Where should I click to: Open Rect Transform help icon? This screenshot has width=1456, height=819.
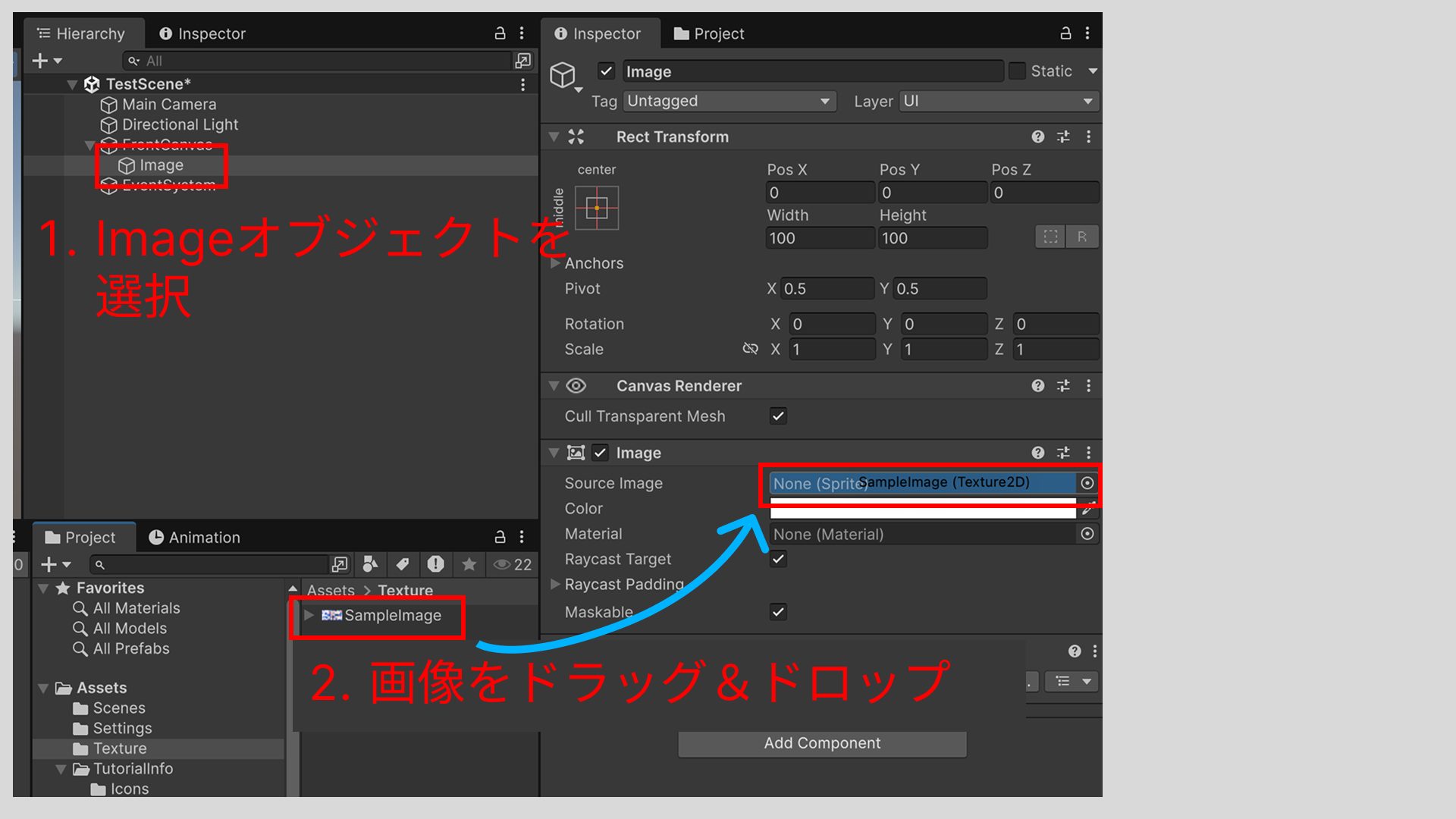(1037, 136)
